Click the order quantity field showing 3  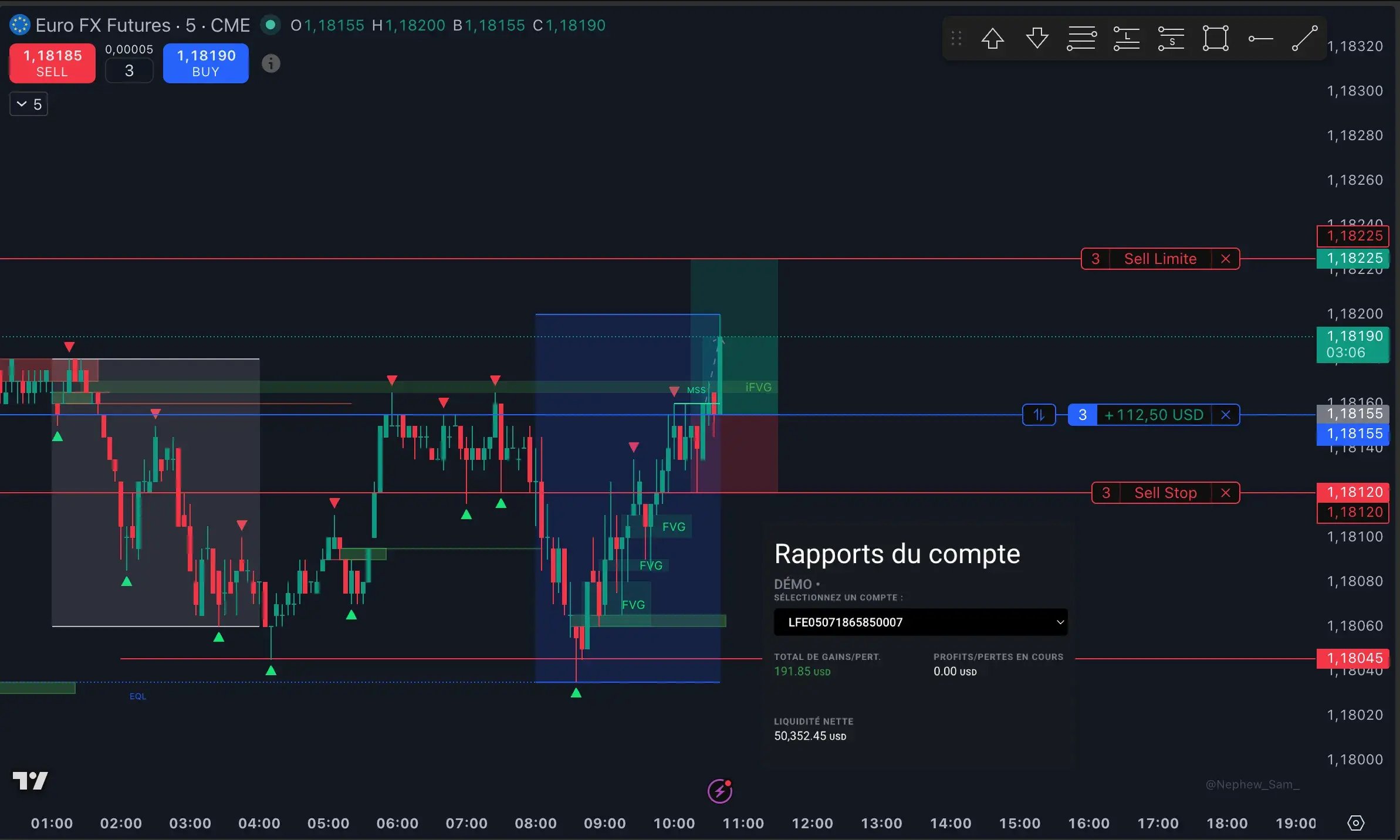[129, 70]
